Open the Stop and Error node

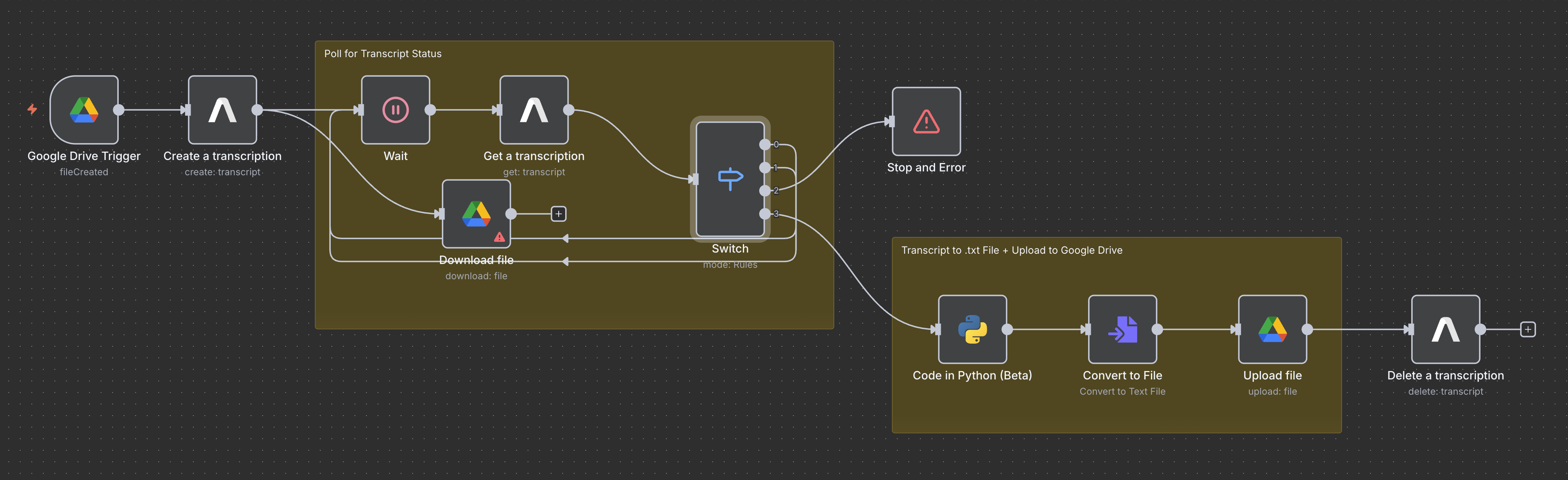pyautogui.click(x=926, y=122)
